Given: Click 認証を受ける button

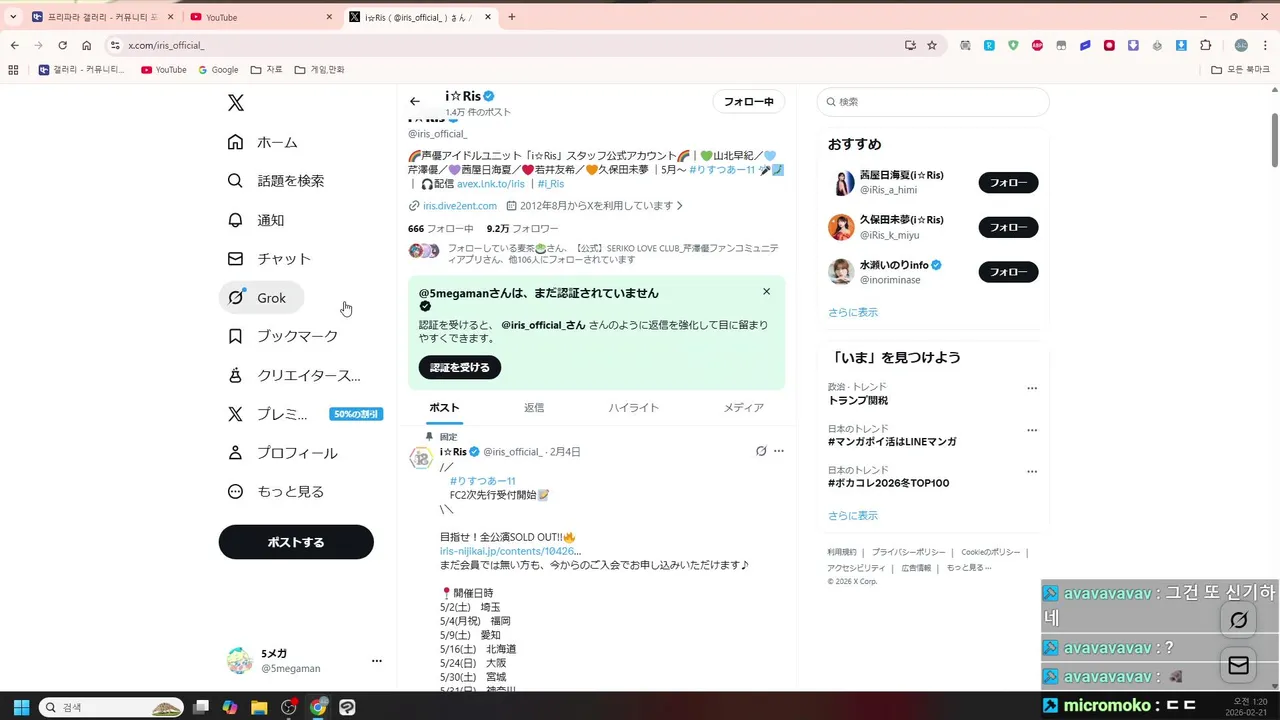Looking at the screenshot, I should 460,367.
